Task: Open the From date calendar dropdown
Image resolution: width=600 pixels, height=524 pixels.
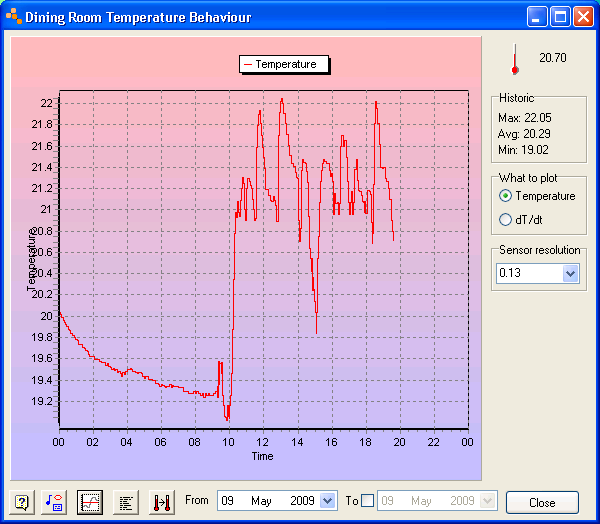Action: 327,501
